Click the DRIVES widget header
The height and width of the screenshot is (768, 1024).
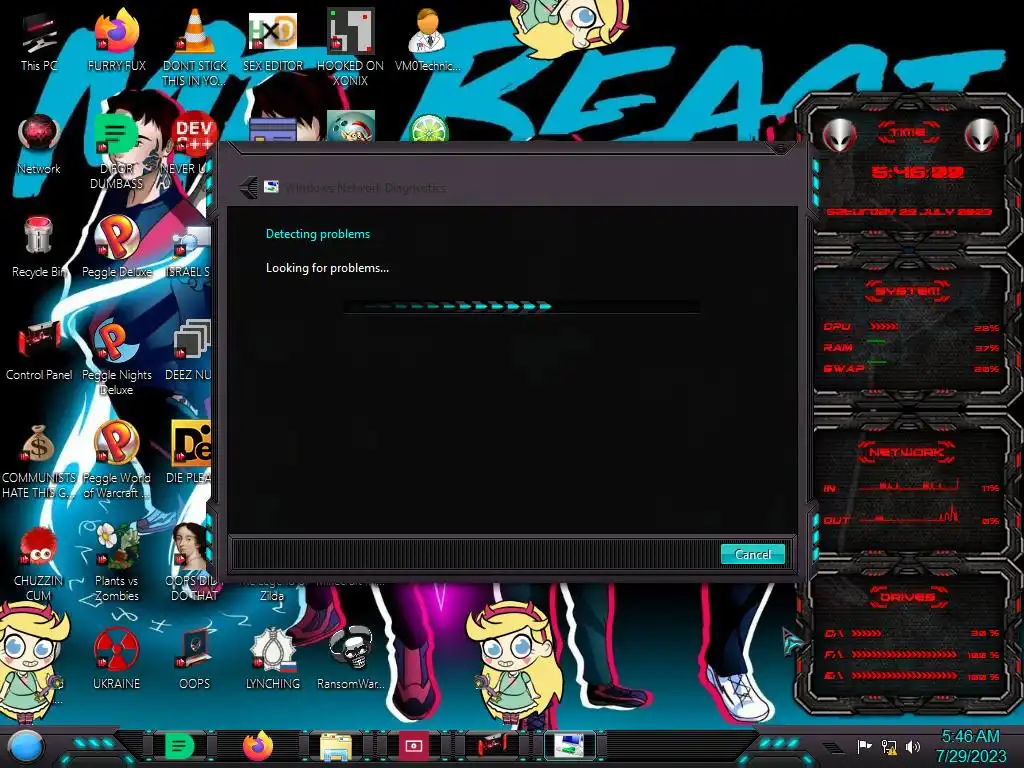click(907, 597)
